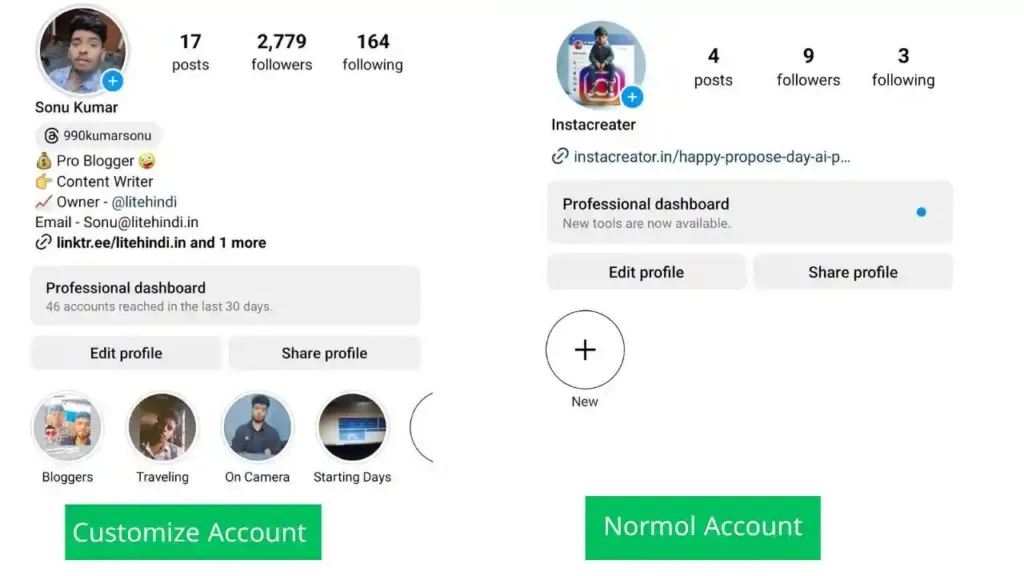
Task: View the 164 following list
Action: pos(372,52)
